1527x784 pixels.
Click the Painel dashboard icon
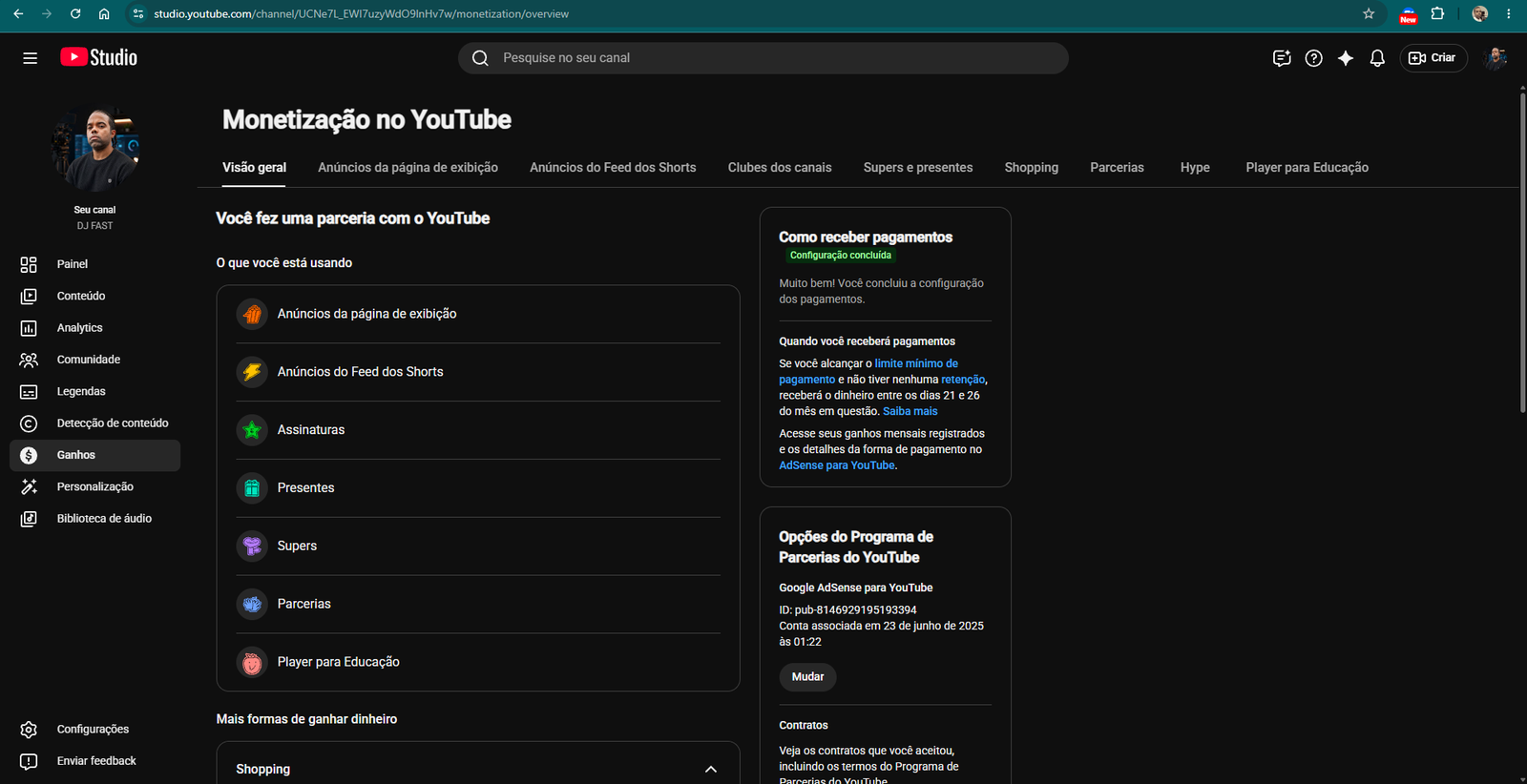(29, 264)
